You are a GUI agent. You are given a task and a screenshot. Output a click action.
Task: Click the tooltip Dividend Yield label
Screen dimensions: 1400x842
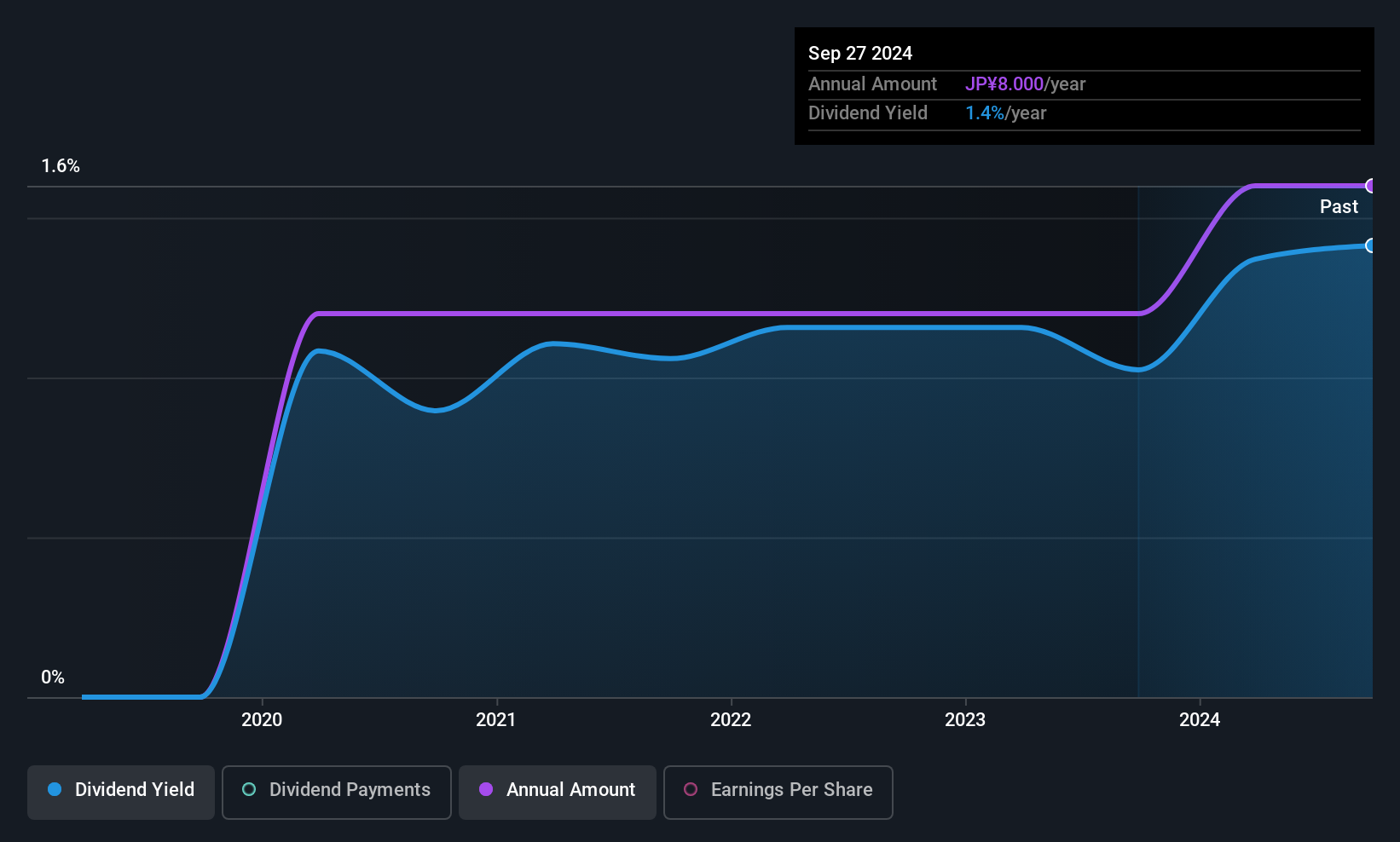coord(868,113)
